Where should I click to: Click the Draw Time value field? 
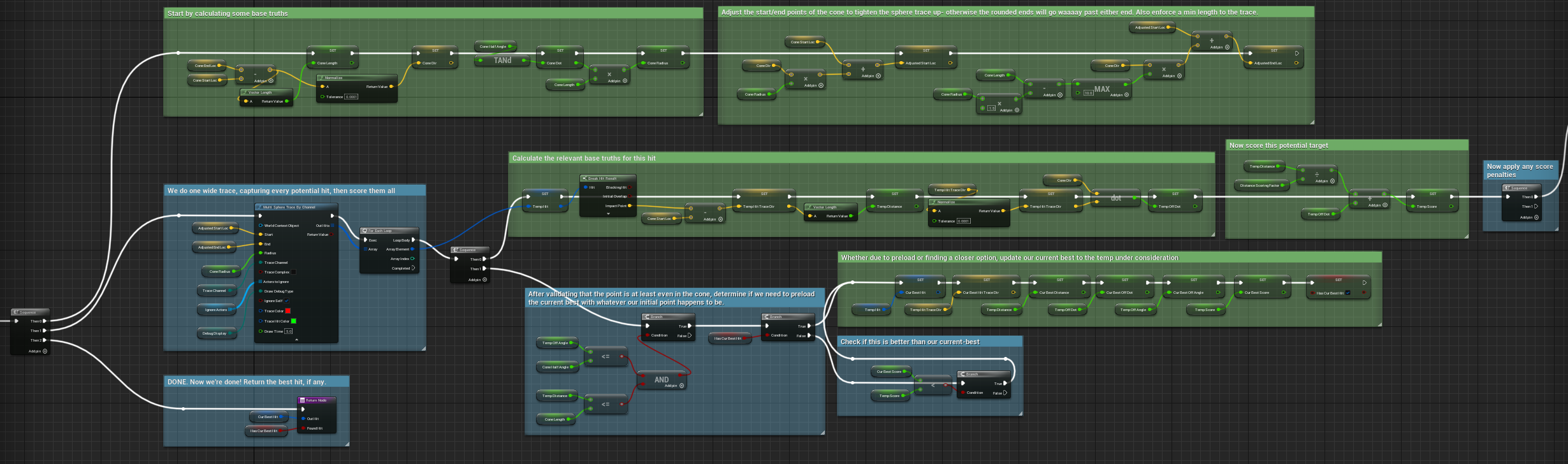[288, 331]
